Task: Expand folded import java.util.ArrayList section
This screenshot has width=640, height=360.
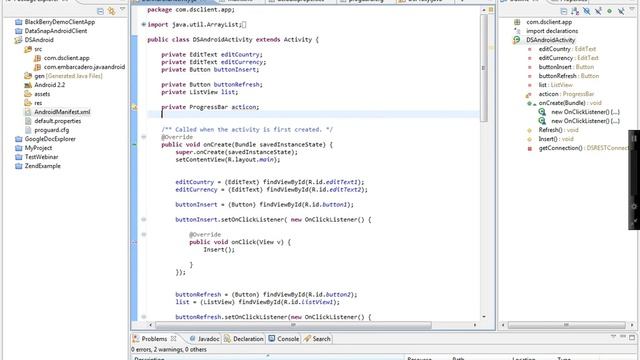Action: (x=144, y=24)
